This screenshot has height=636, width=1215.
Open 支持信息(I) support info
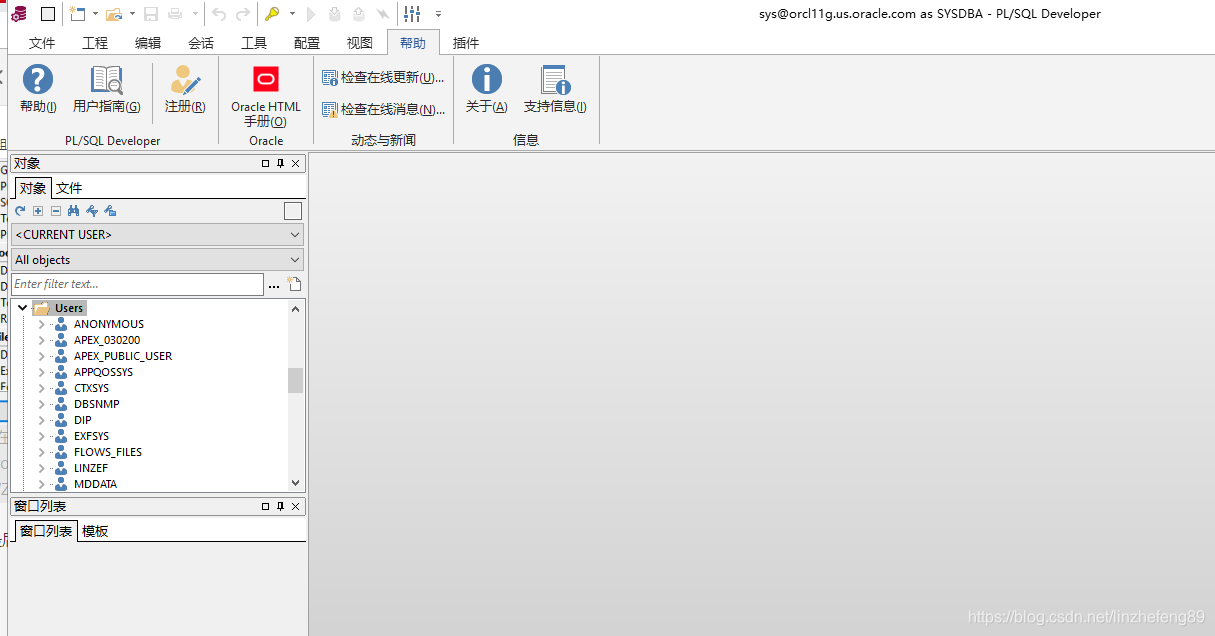pos(555,89)
